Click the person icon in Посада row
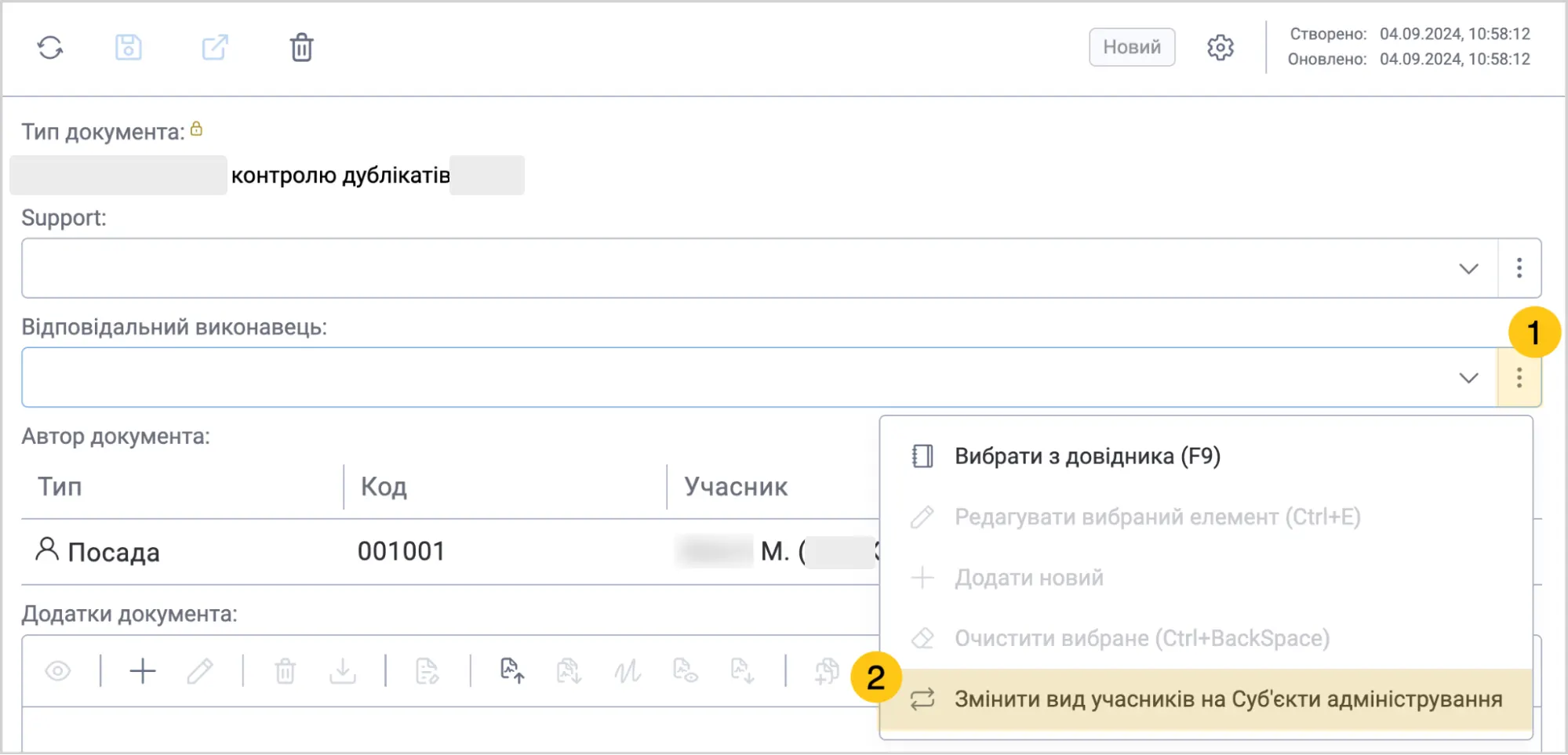Viewport: 1568px width, 755px height. click(47, 550)
